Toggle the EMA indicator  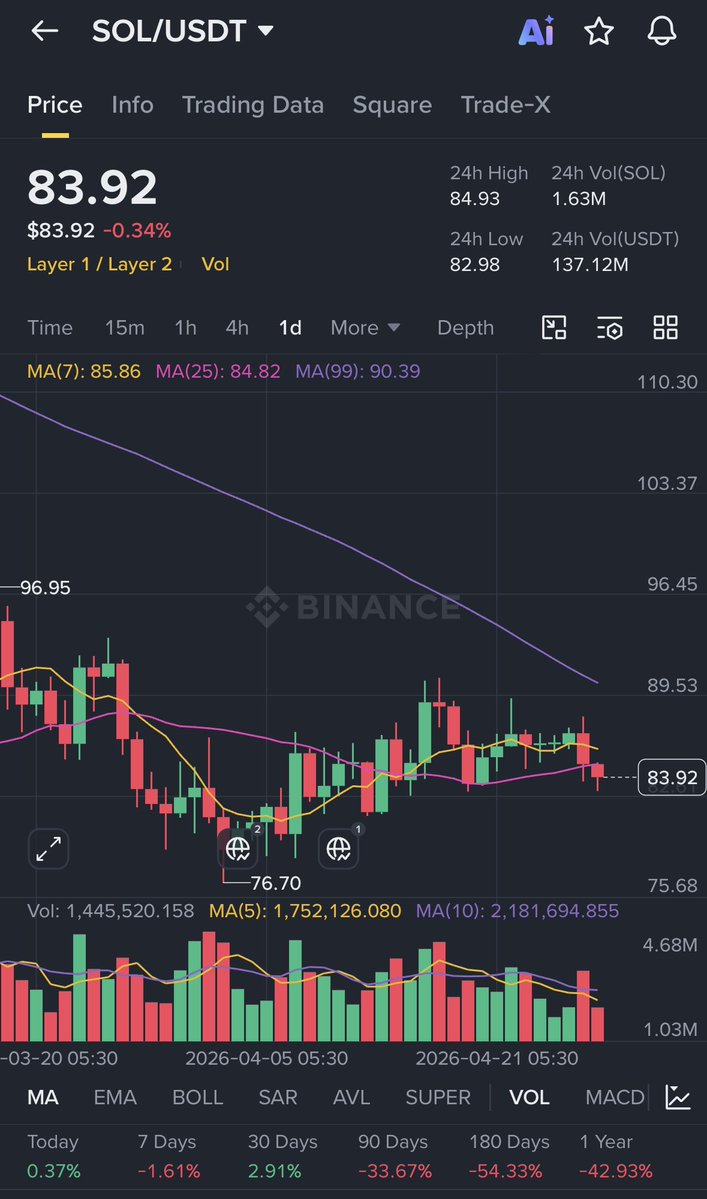coord(115,1097)
